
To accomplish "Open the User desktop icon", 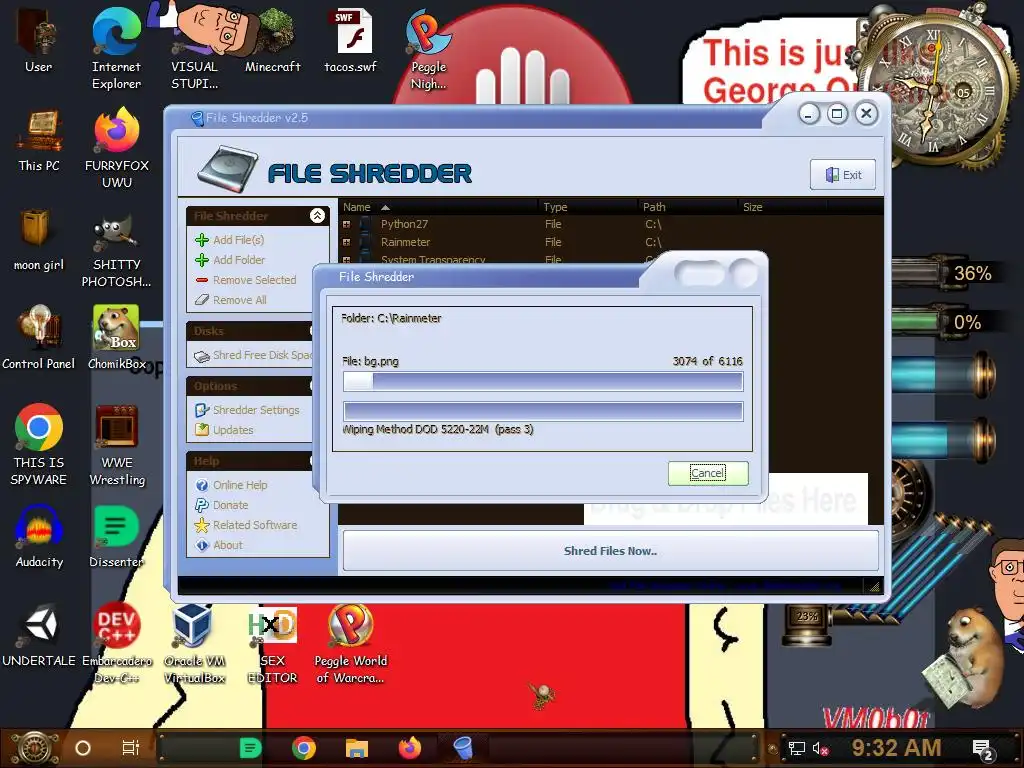I will point(39,40).
